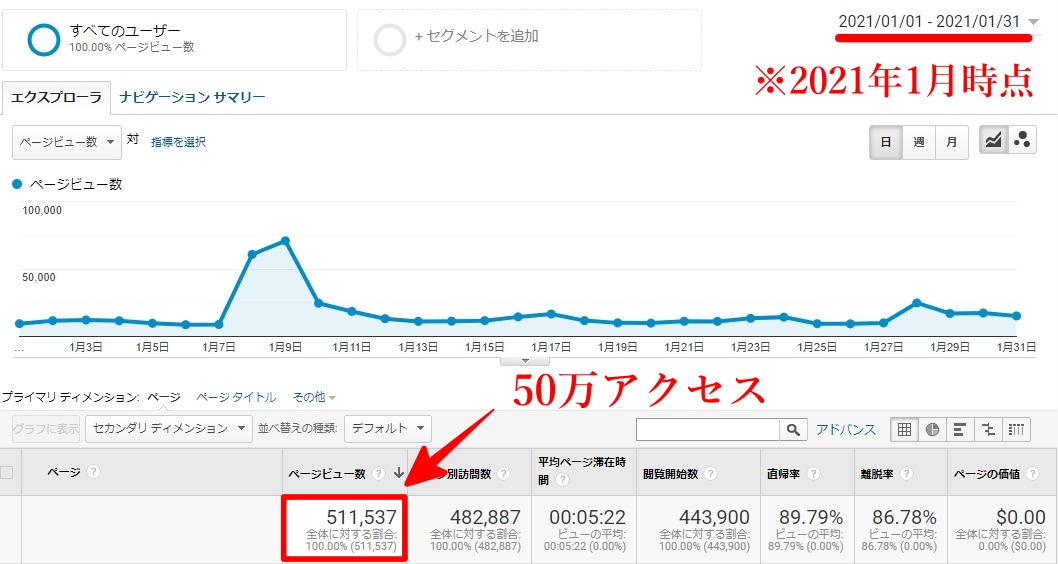Viewport: 1058px width, 564px height.
Task: Click help icon beside 別訪問数 header
Action: [503, 474]
